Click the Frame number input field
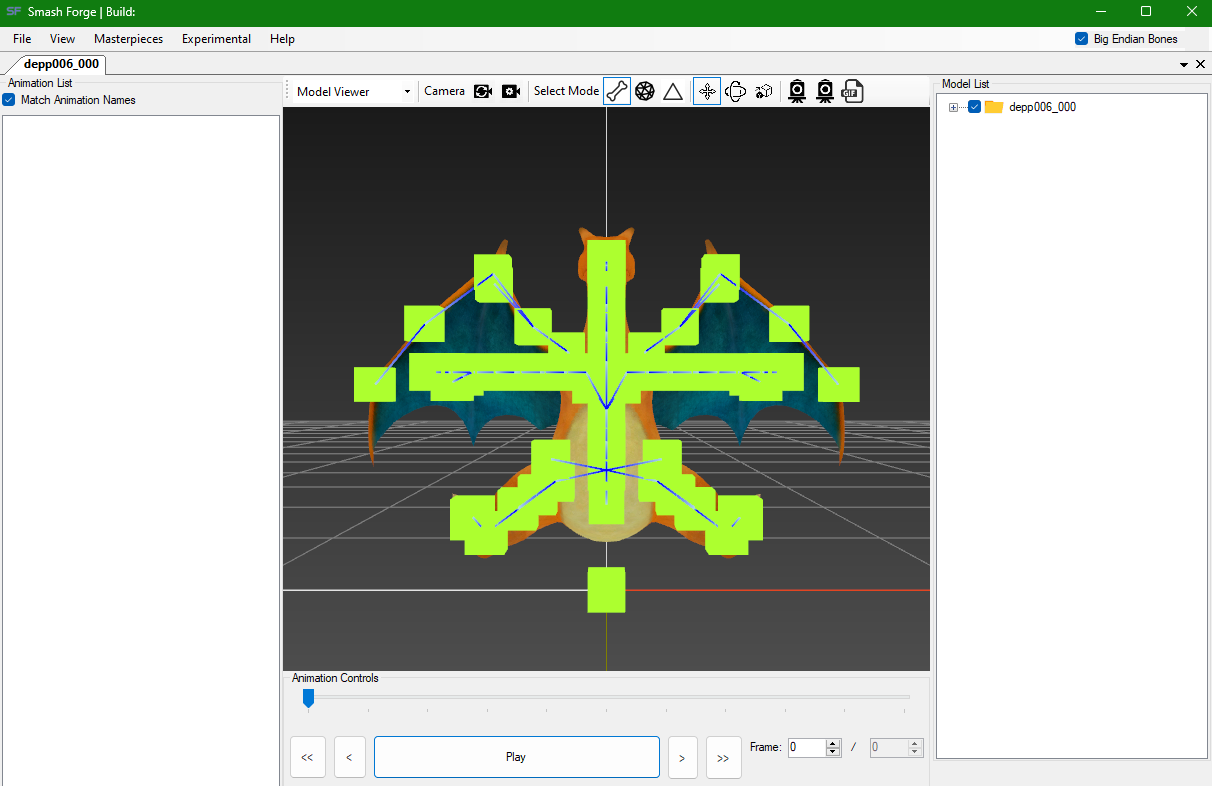The height and width of the screenshot is (786, 1212). point(807,747)
